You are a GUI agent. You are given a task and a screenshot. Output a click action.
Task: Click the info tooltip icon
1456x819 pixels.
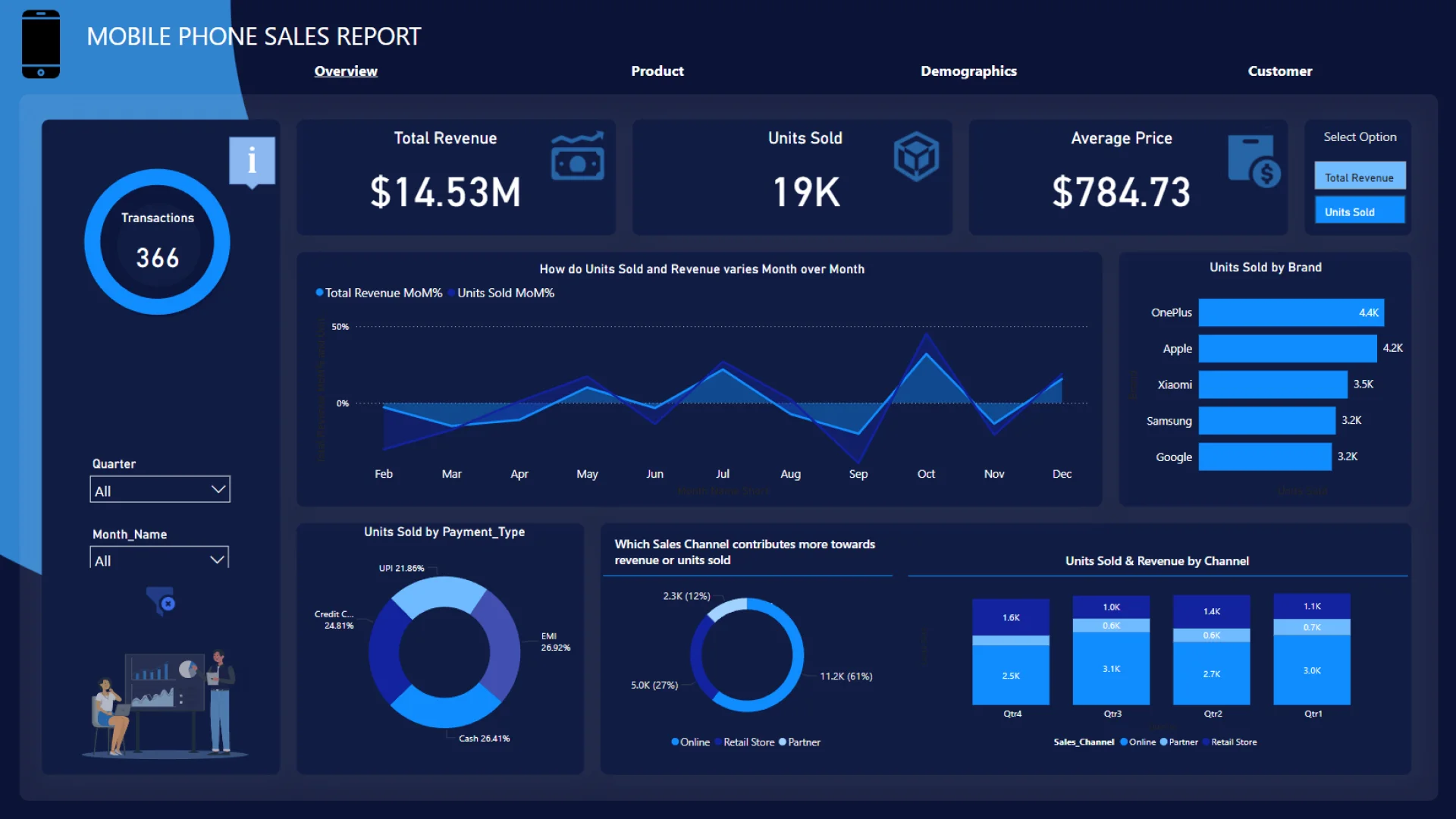[x=252, y=161]
